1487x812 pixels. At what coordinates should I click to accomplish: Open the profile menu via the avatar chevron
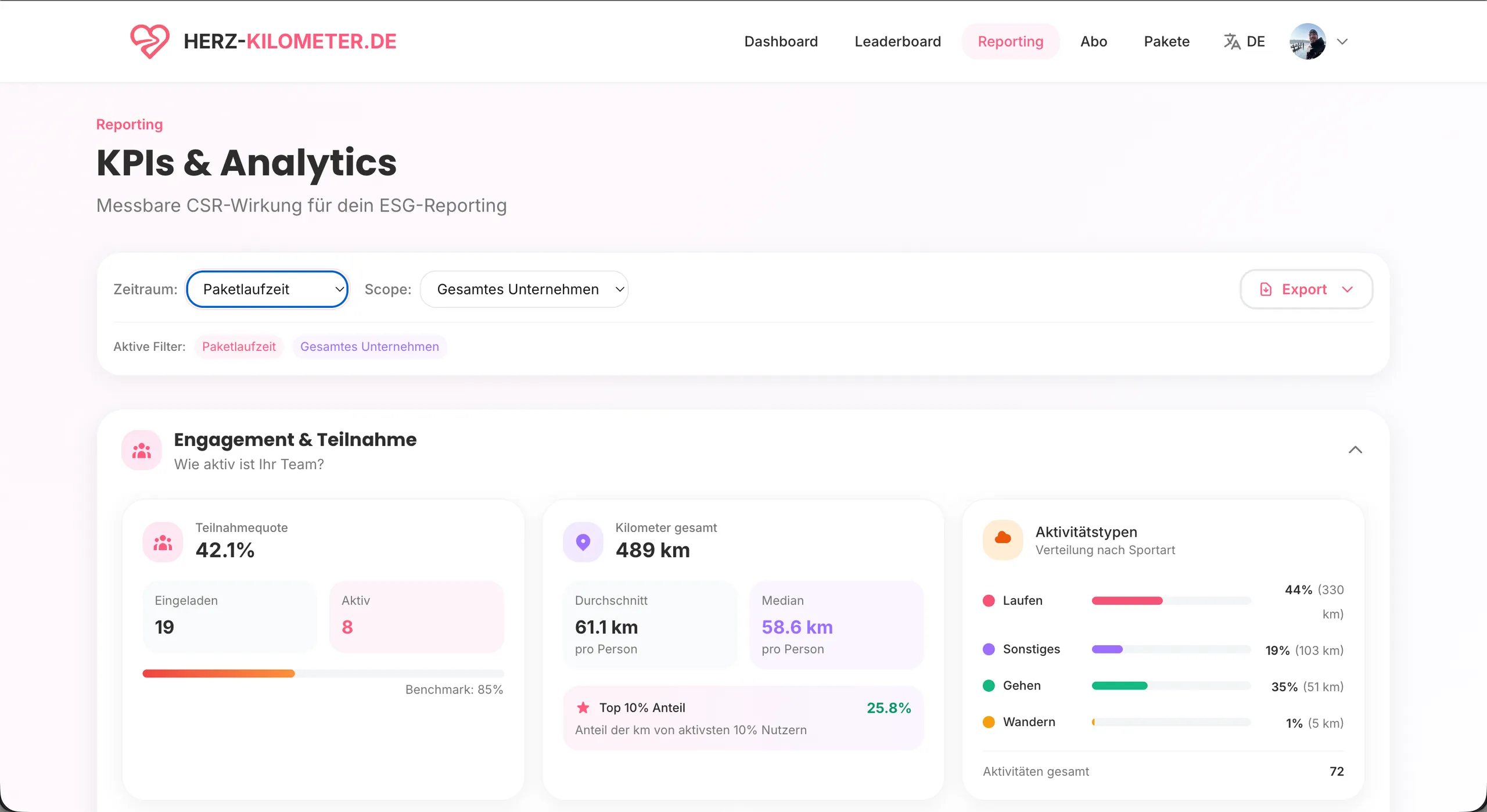[1343, 41]
